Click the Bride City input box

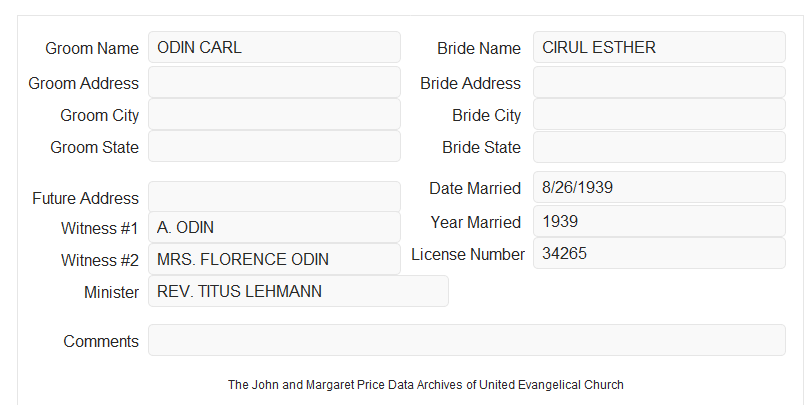659,114
